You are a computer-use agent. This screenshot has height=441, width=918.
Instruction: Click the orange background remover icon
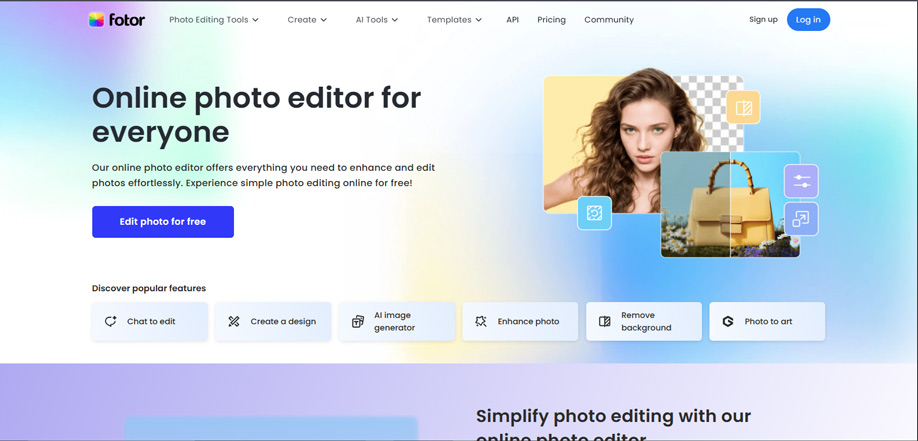click(743, 107)
